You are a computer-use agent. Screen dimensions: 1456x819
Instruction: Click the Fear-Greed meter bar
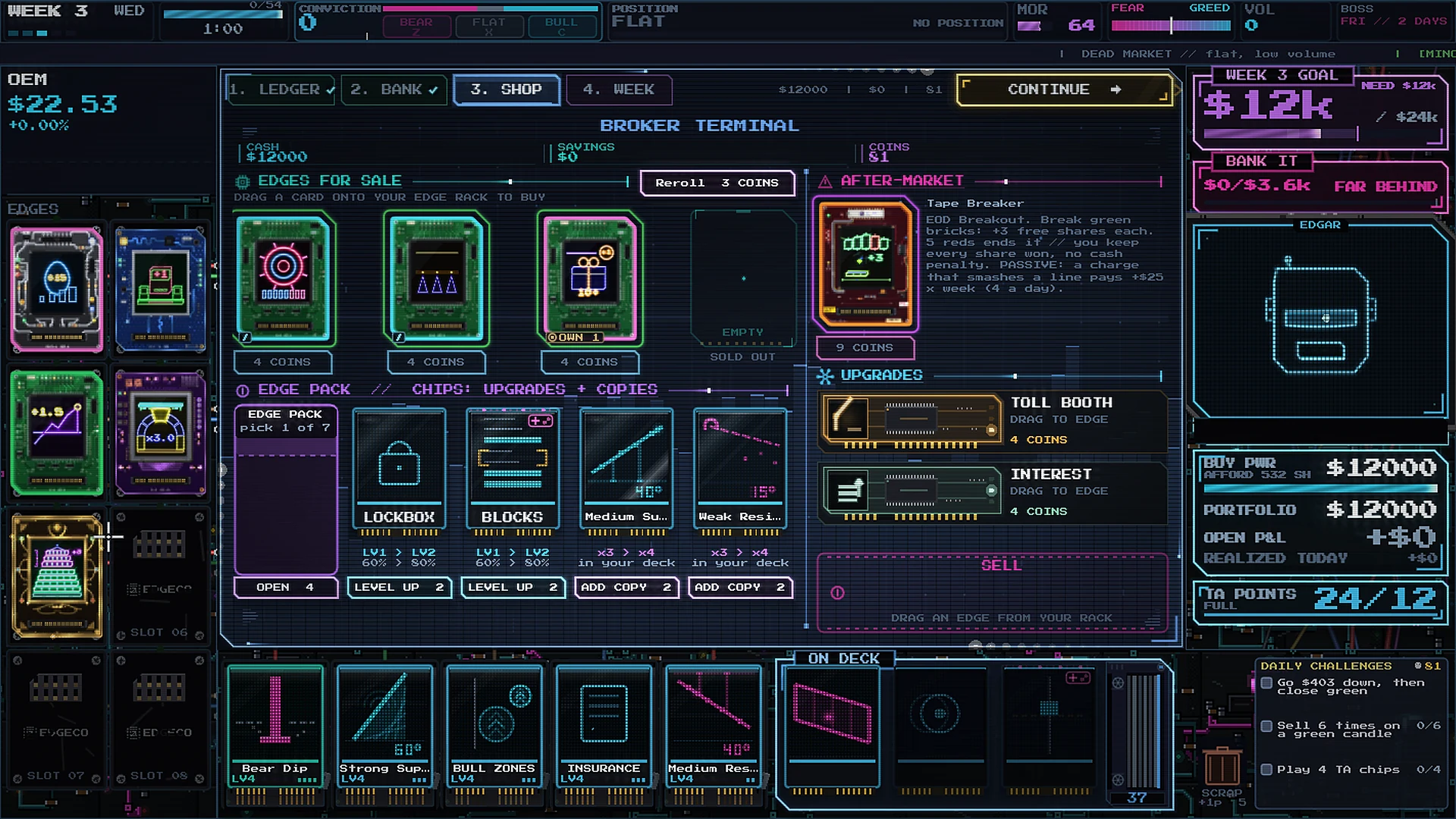tap(1171, 26)
